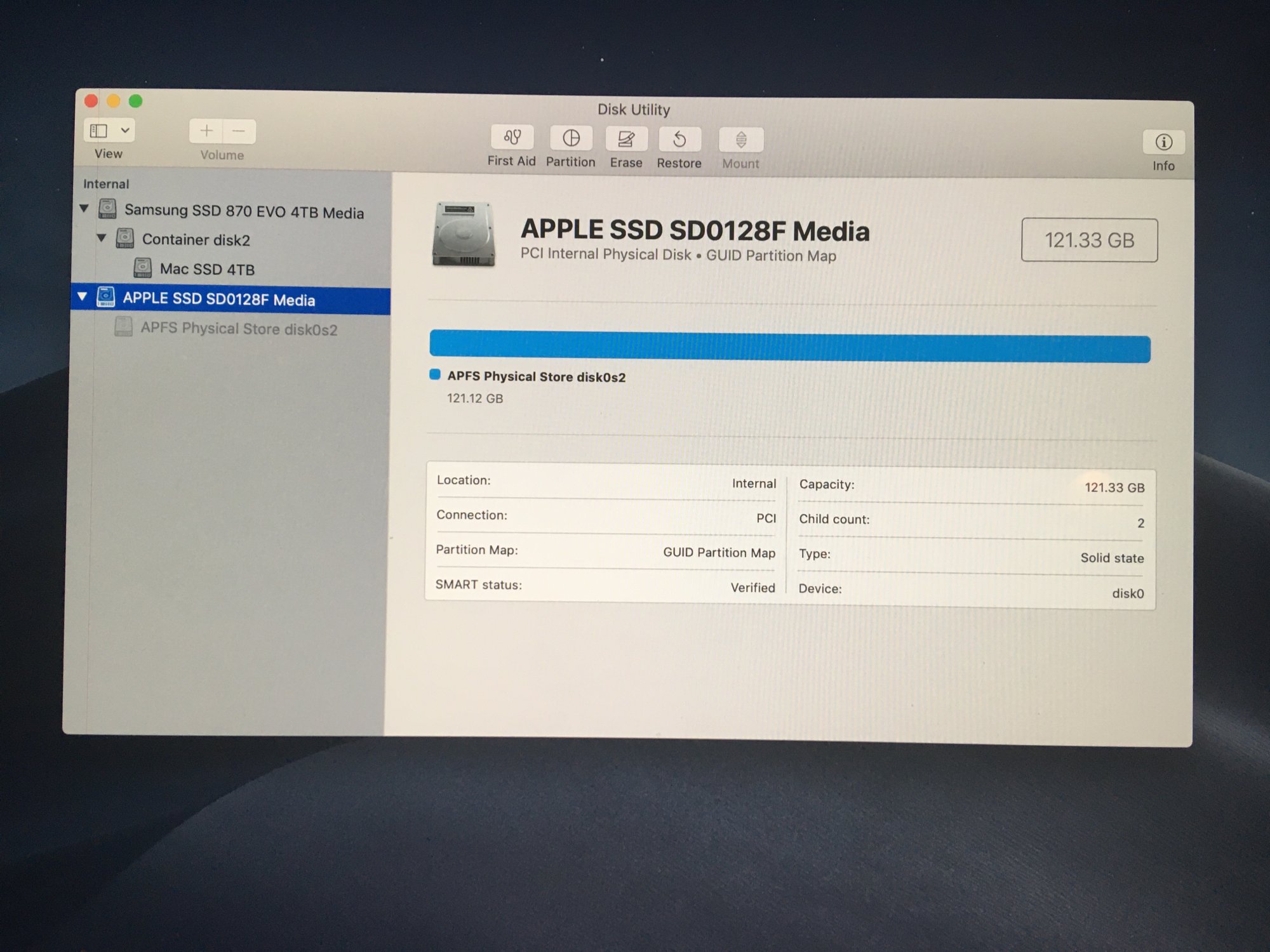Open the Info inspector
The height and width of the screenshot is (952, 1270).
tap(1163, 143)
